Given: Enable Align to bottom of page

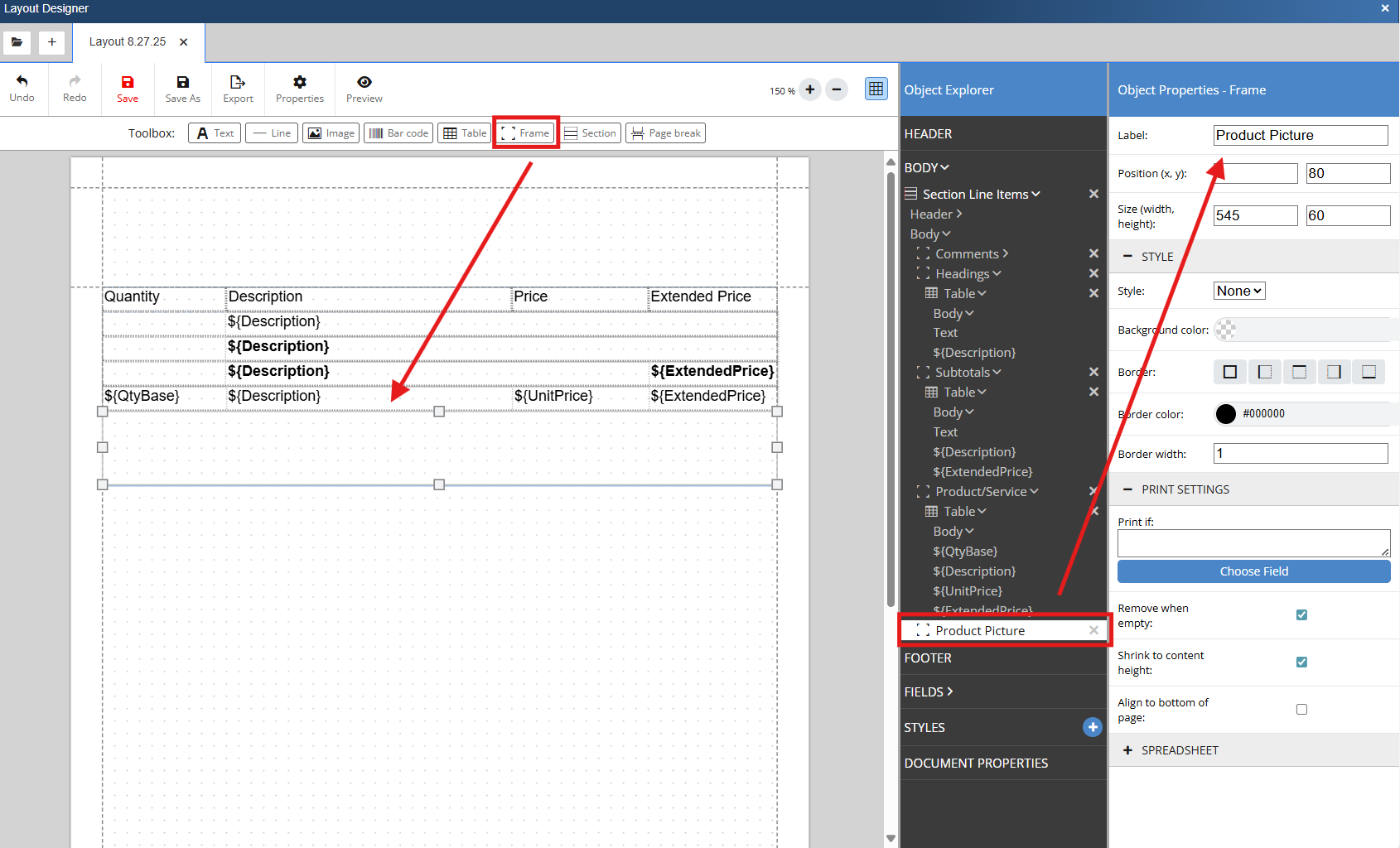Looking at the screenshot, I should click(1301, 709).
